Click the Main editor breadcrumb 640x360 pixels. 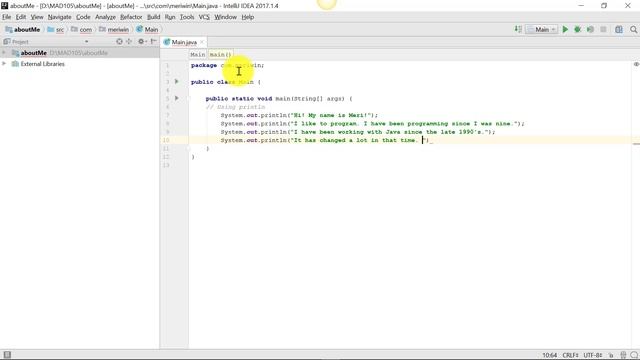click(198, 54)
